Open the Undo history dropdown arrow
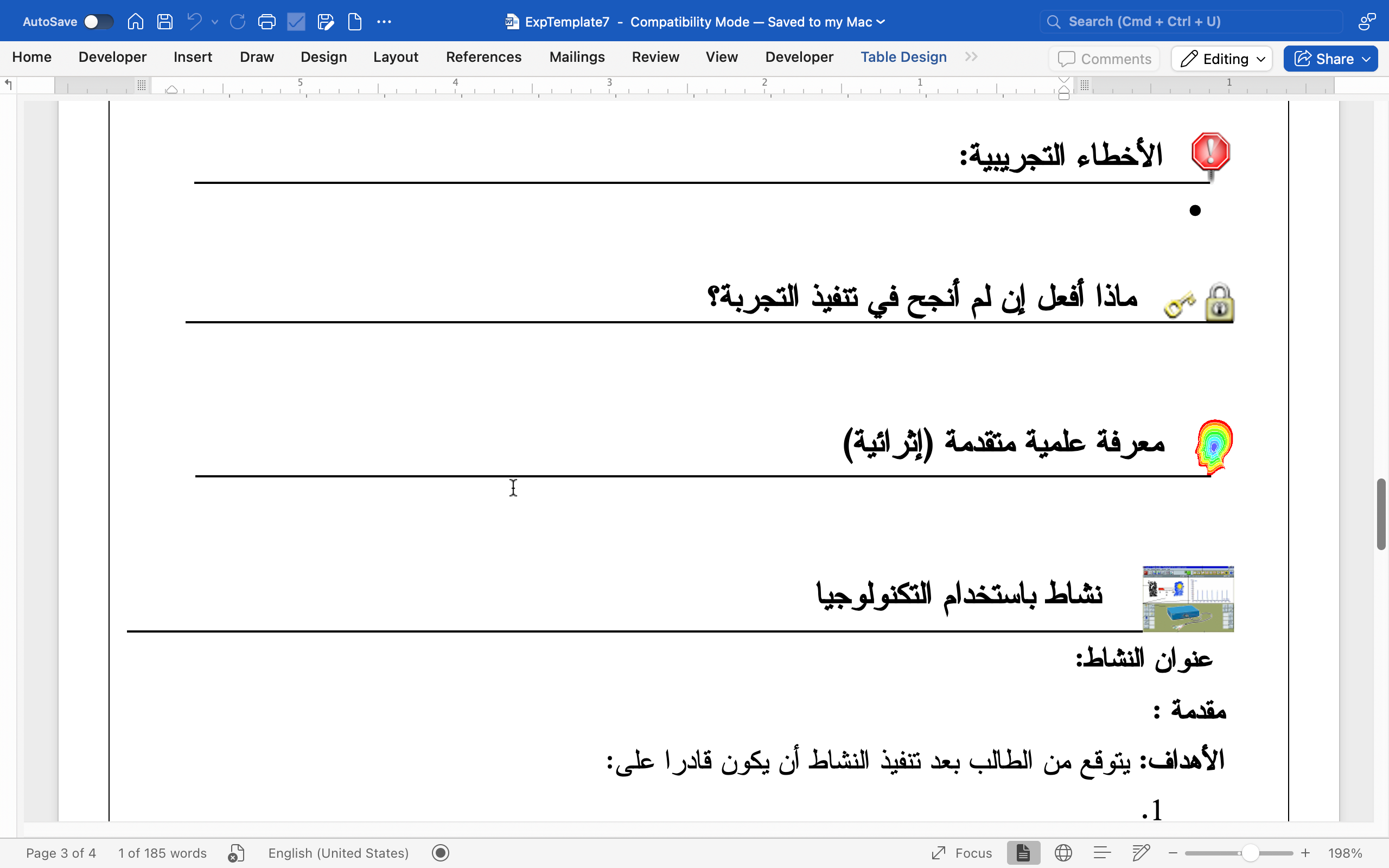The width and height of the screenshot is (1389, 868). [x=215, y=22]
